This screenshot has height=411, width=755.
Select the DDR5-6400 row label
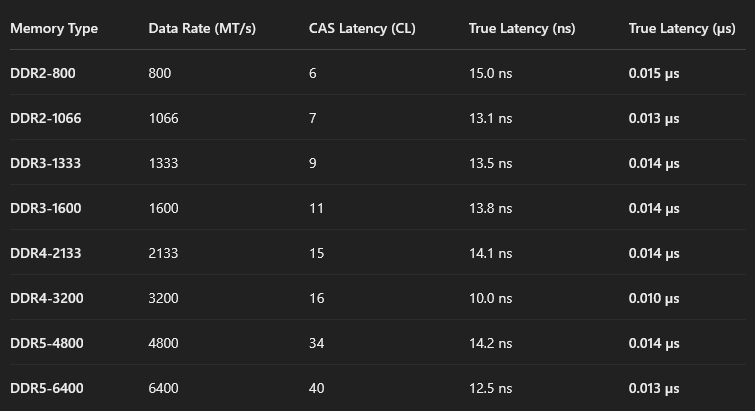[47, 388]
